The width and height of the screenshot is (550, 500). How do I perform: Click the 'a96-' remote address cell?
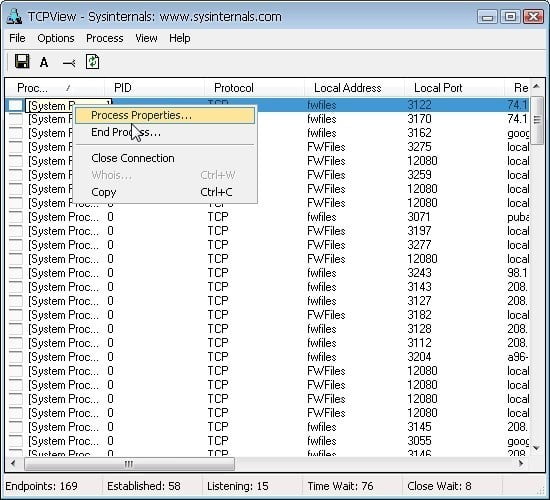[x=518, y=357]
